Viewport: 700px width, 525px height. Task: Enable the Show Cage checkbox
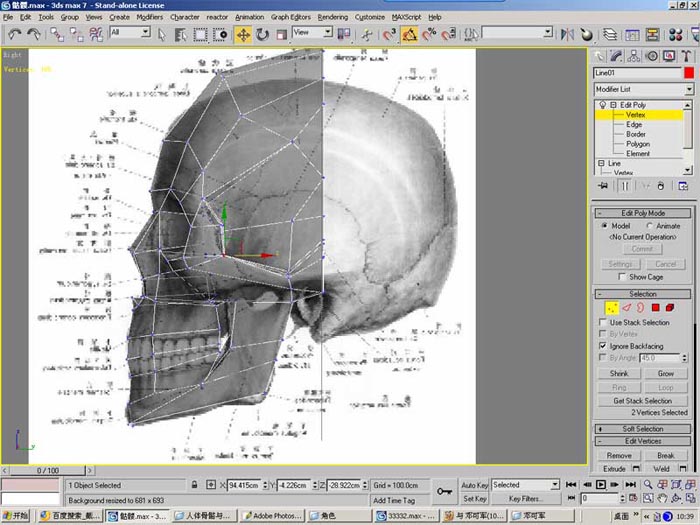click(x=622, y=277)
